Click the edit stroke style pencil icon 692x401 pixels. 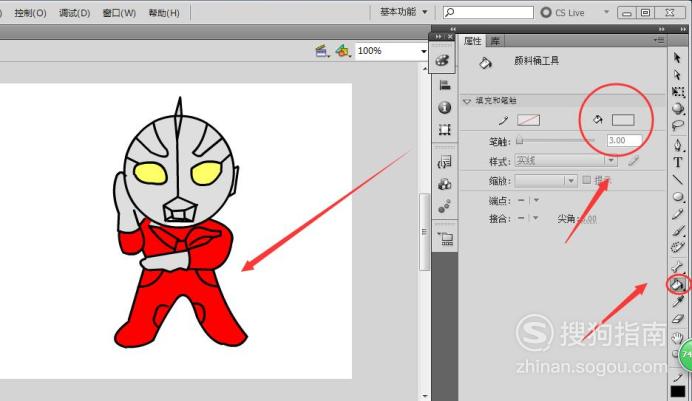tap(633, 161)
